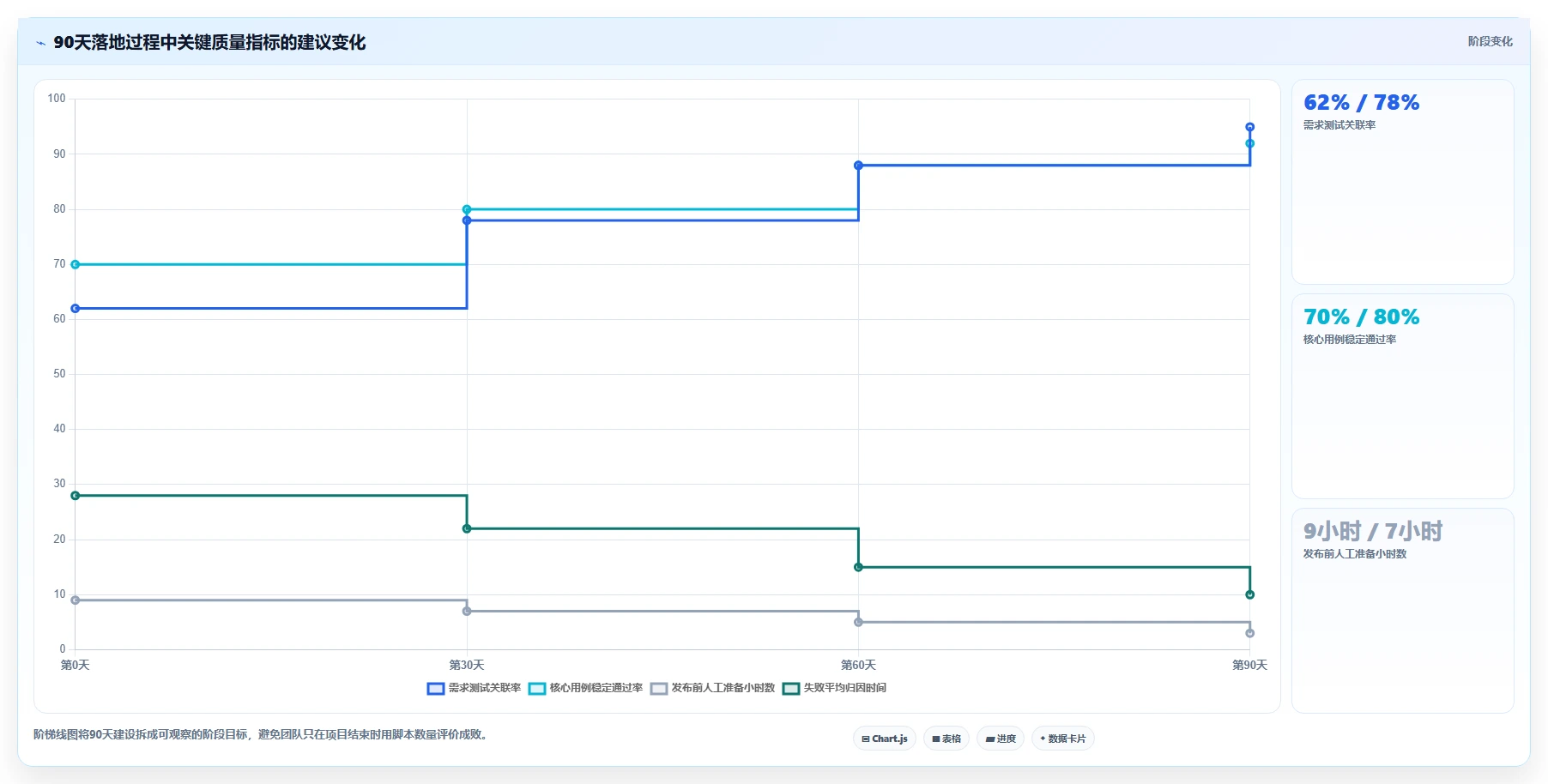Click the green data point at 第60天
This screenshot has height=784, width=1548.
858,567
